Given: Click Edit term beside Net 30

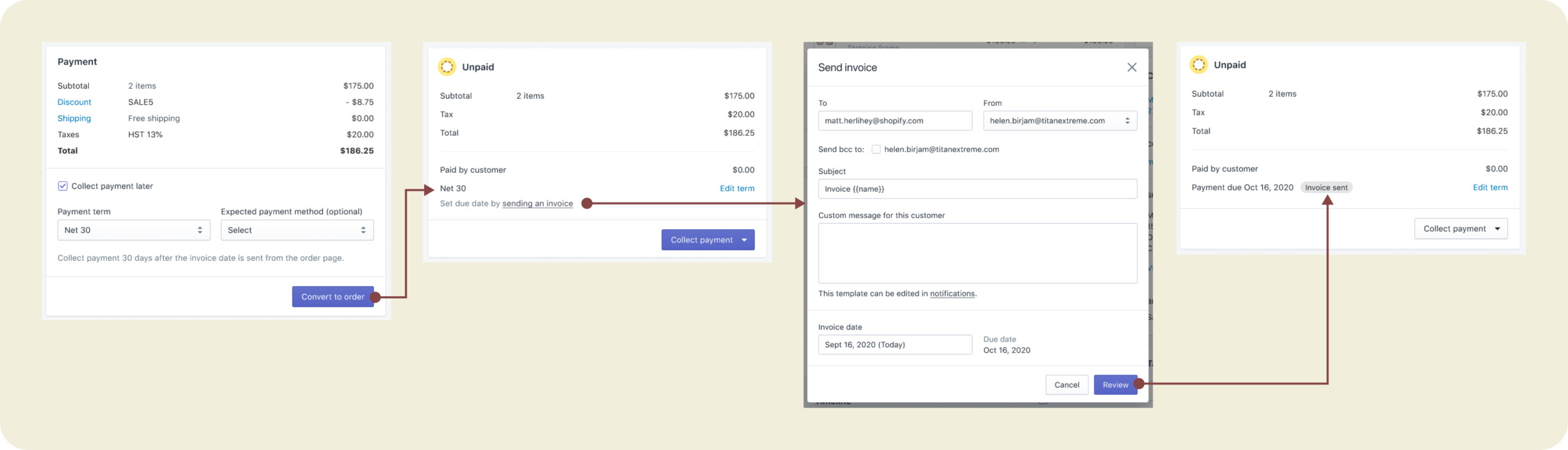Looking at the screenshot, I should 737,189.
